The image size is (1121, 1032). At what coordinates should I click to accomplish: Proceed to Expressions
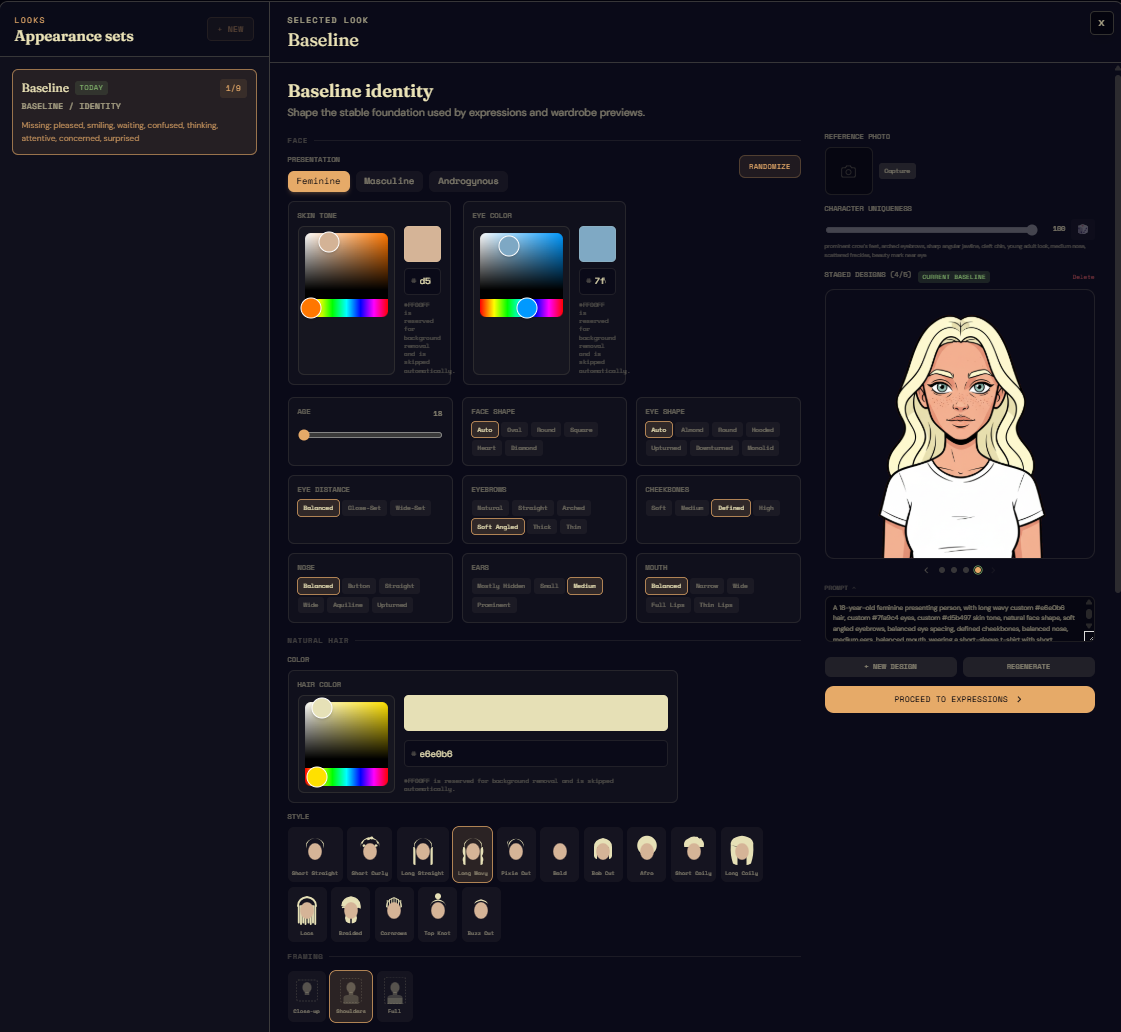tap(959, 700)
